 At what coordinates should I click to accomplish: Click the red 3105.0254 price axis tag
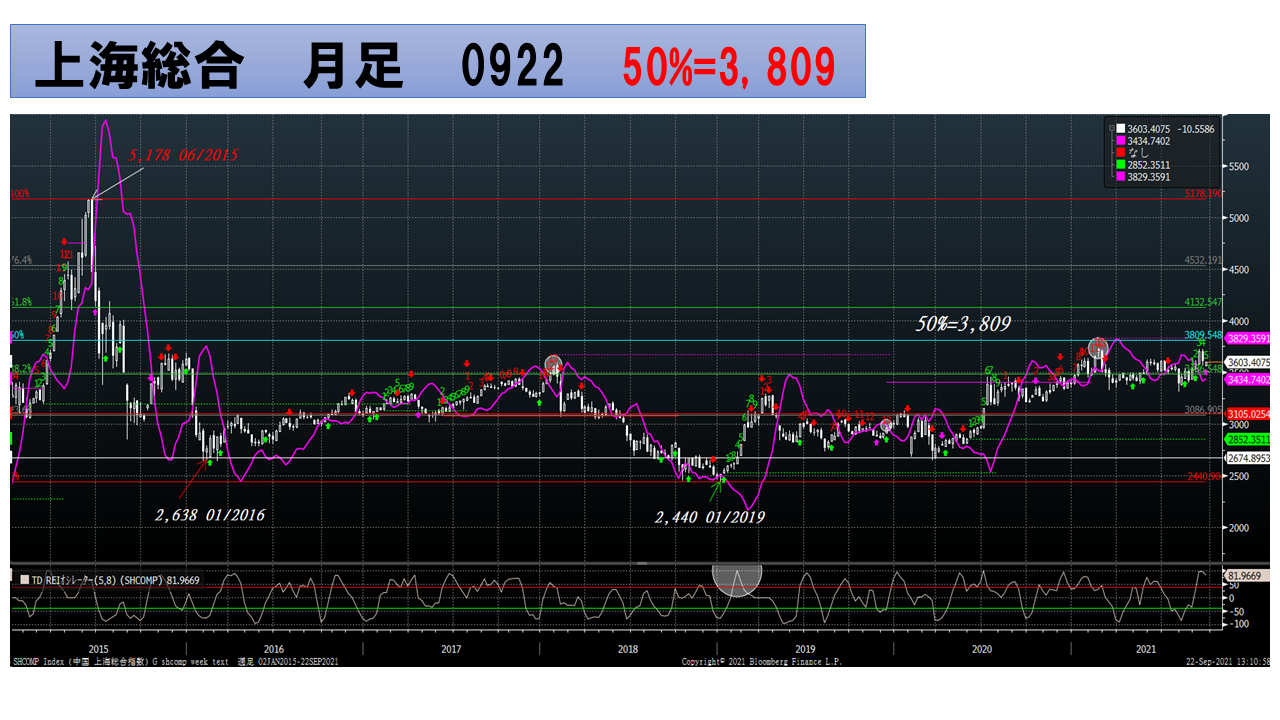pos(1247,414)
